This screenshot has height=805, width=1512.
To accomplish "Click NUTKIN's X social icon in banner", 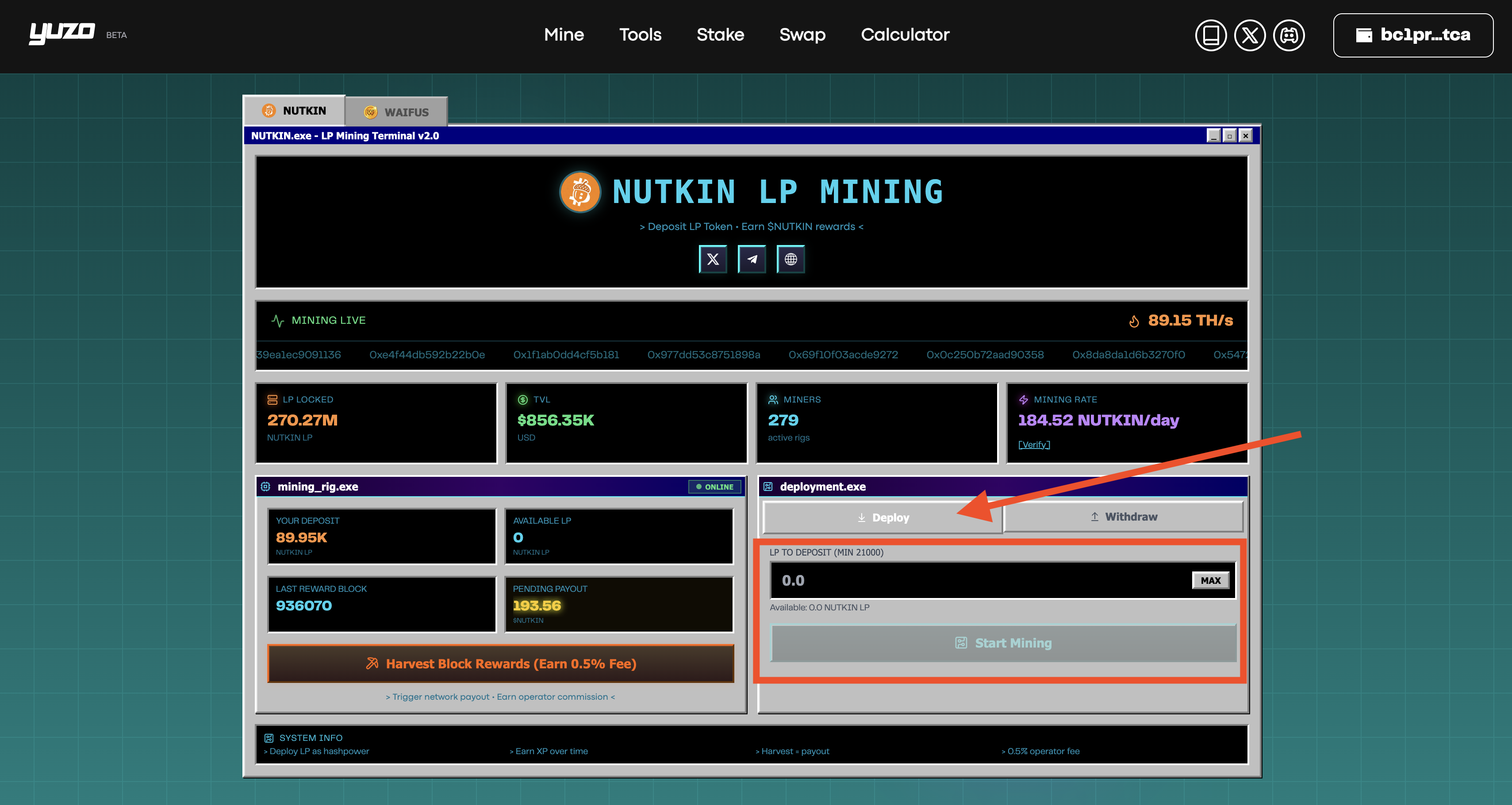I will (x=713, y=259).
